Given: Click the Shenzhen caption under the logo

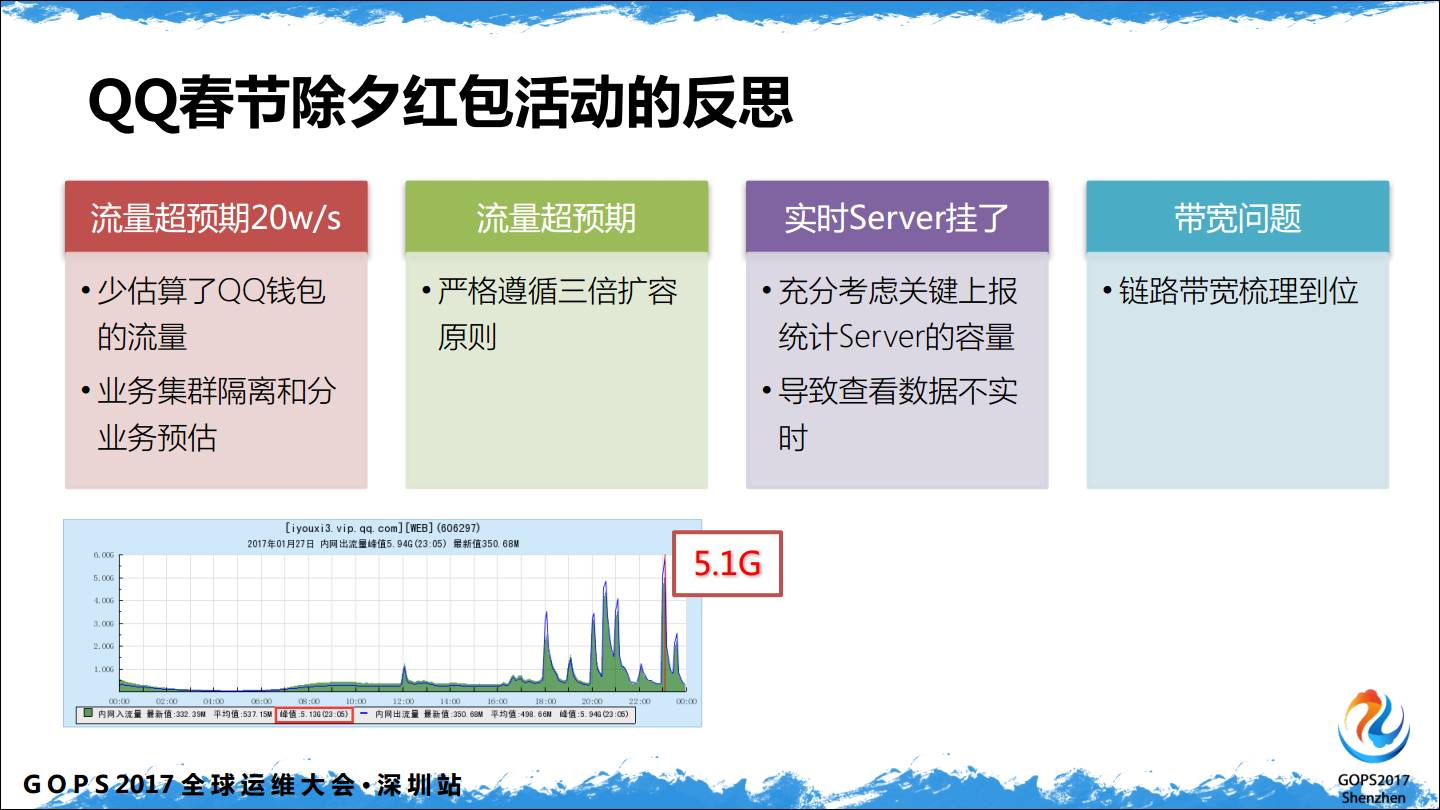Looking at the screenshot, I should click(1373, 797).
